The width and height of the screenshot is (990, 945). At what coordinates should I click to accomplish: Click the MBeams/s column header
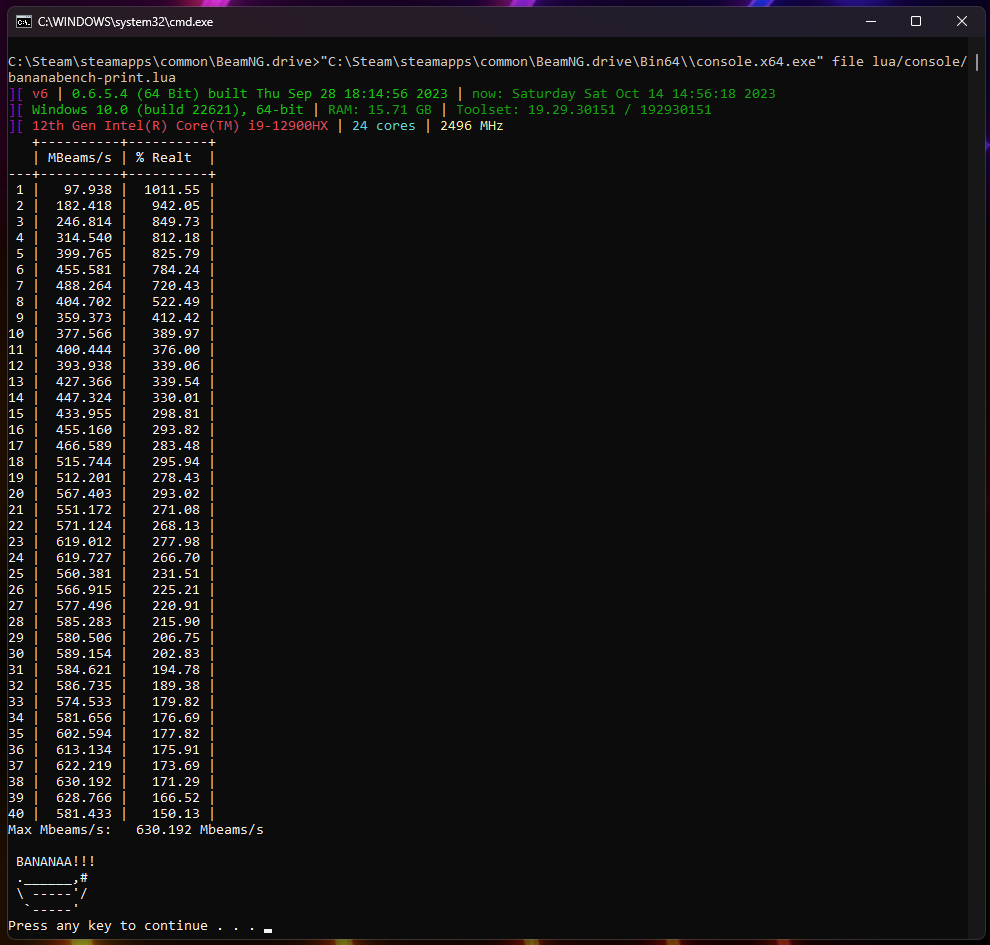(80, 158)
